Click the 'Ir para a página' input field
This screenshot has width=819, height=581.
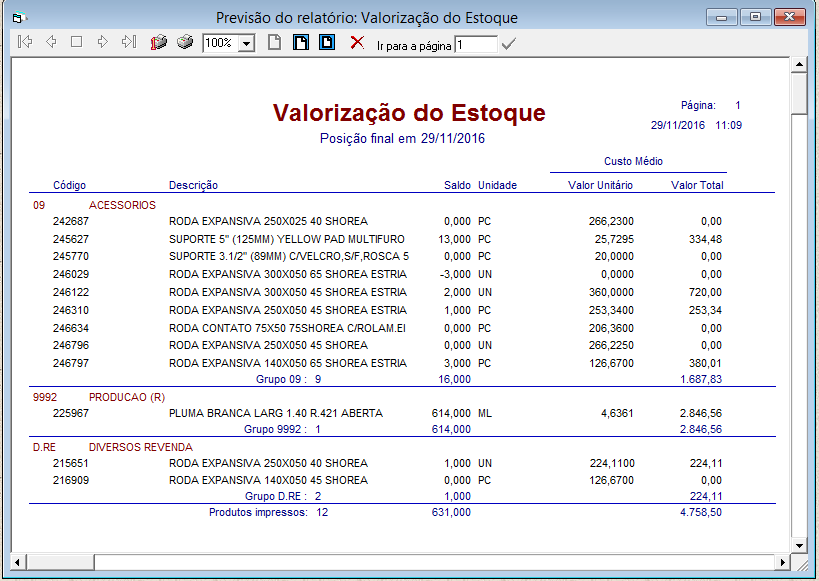tap(475, 44)
